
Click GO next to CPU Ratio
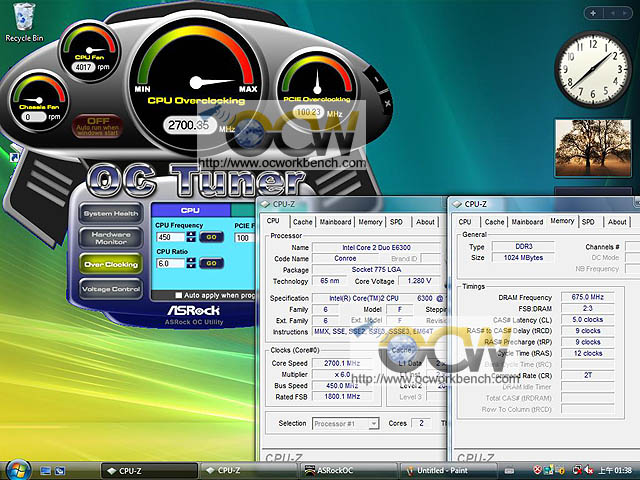[x=211, y=263]
